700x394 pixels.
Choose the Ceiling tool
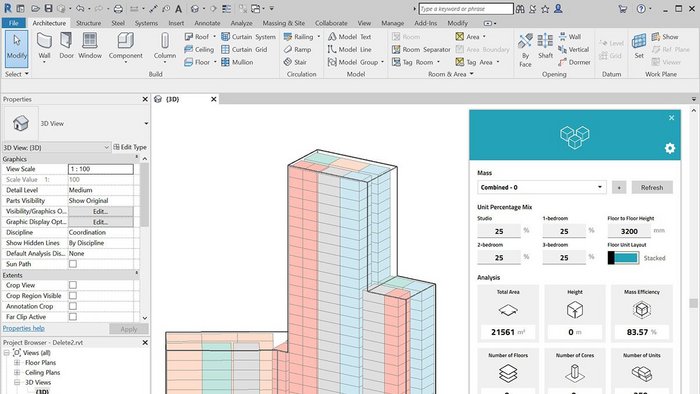[x=199, y=50]
